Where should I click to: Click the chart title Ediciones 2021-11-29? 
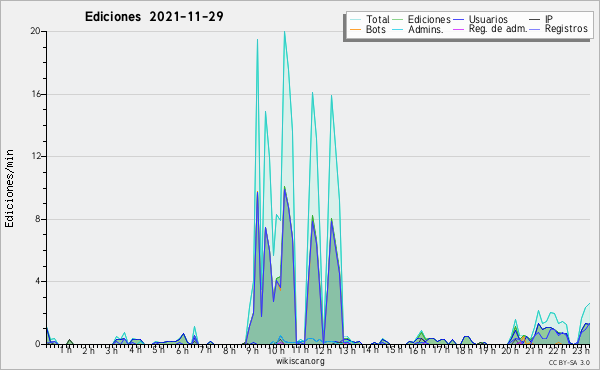pyautogui.click(x=154, y=17)
